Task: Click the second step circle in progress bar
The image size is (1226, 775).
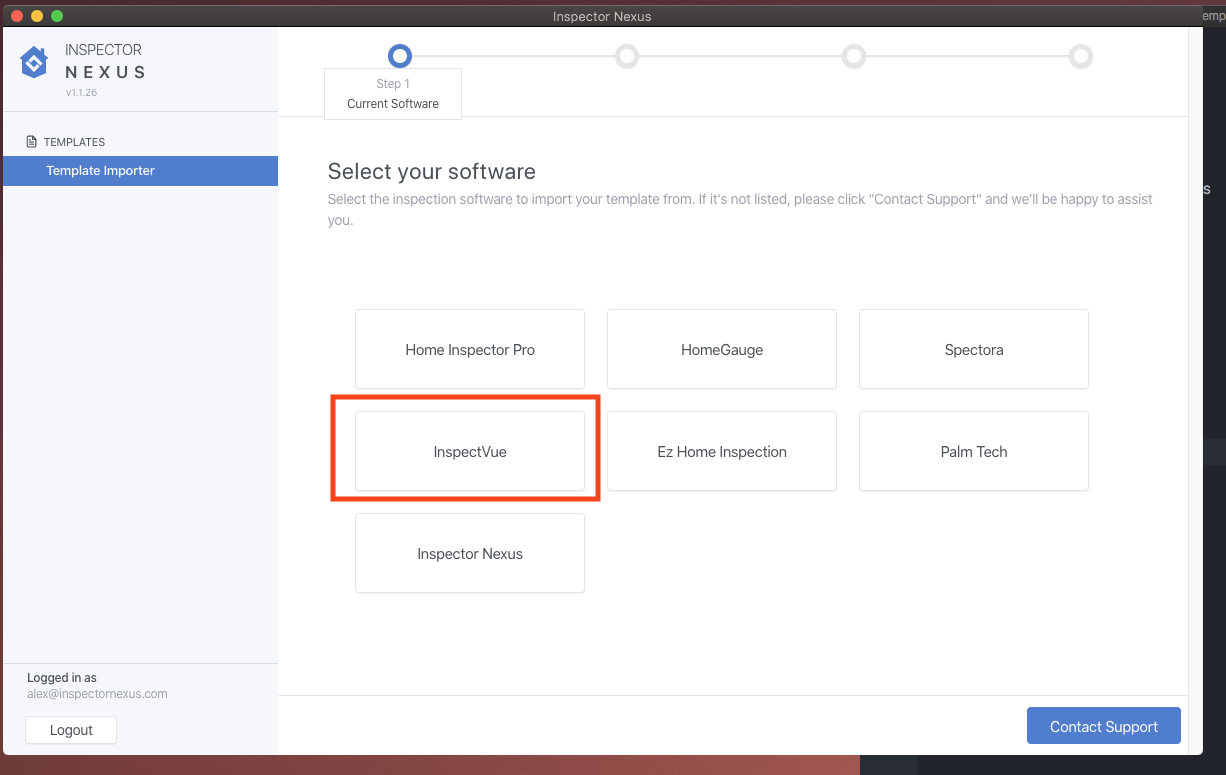Action: pyautogui.click(x=627, y=56)
